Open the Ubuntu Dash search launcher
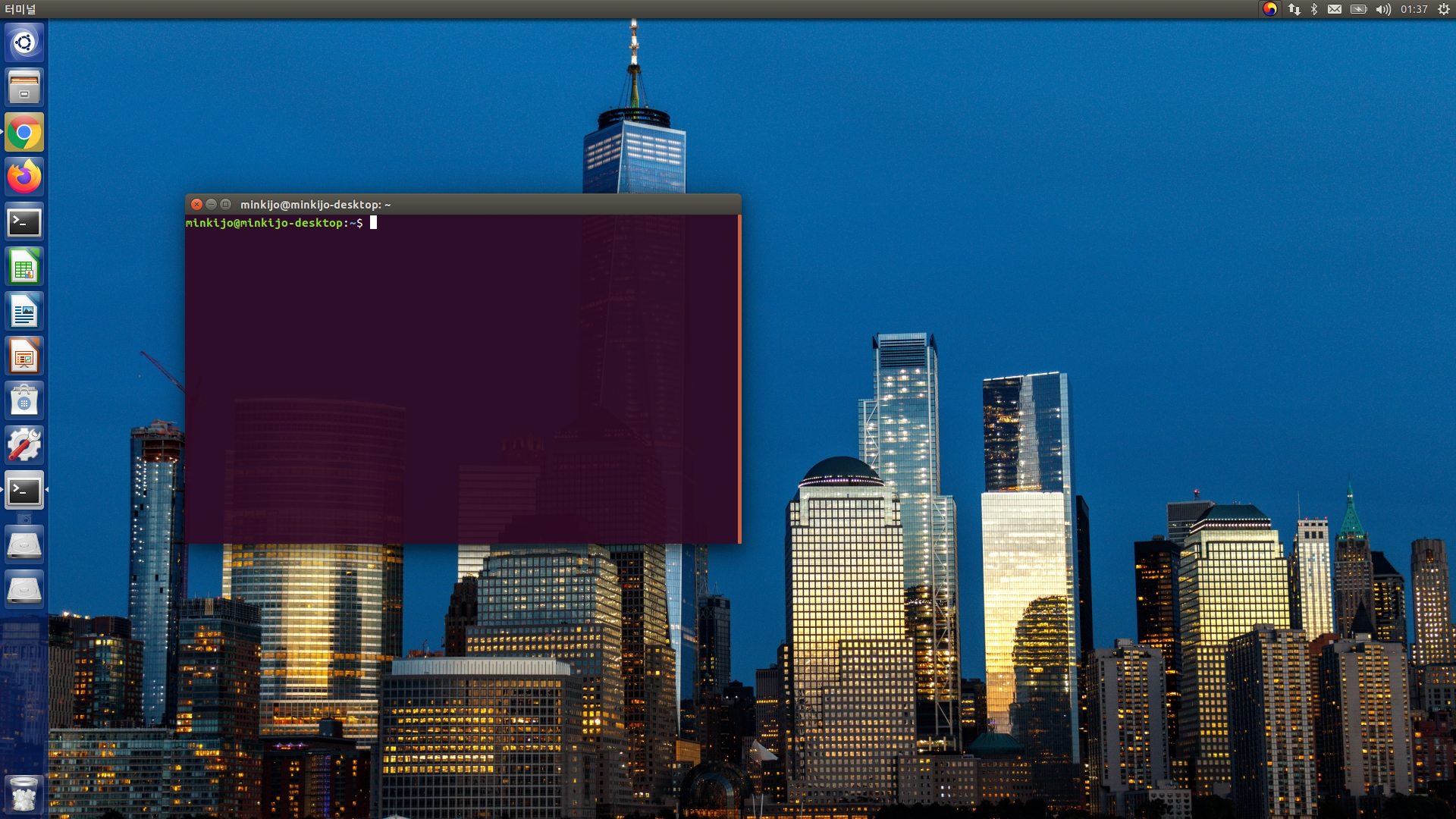The width and height of the screenshot is (1456, 819). (x=24, y=42)
